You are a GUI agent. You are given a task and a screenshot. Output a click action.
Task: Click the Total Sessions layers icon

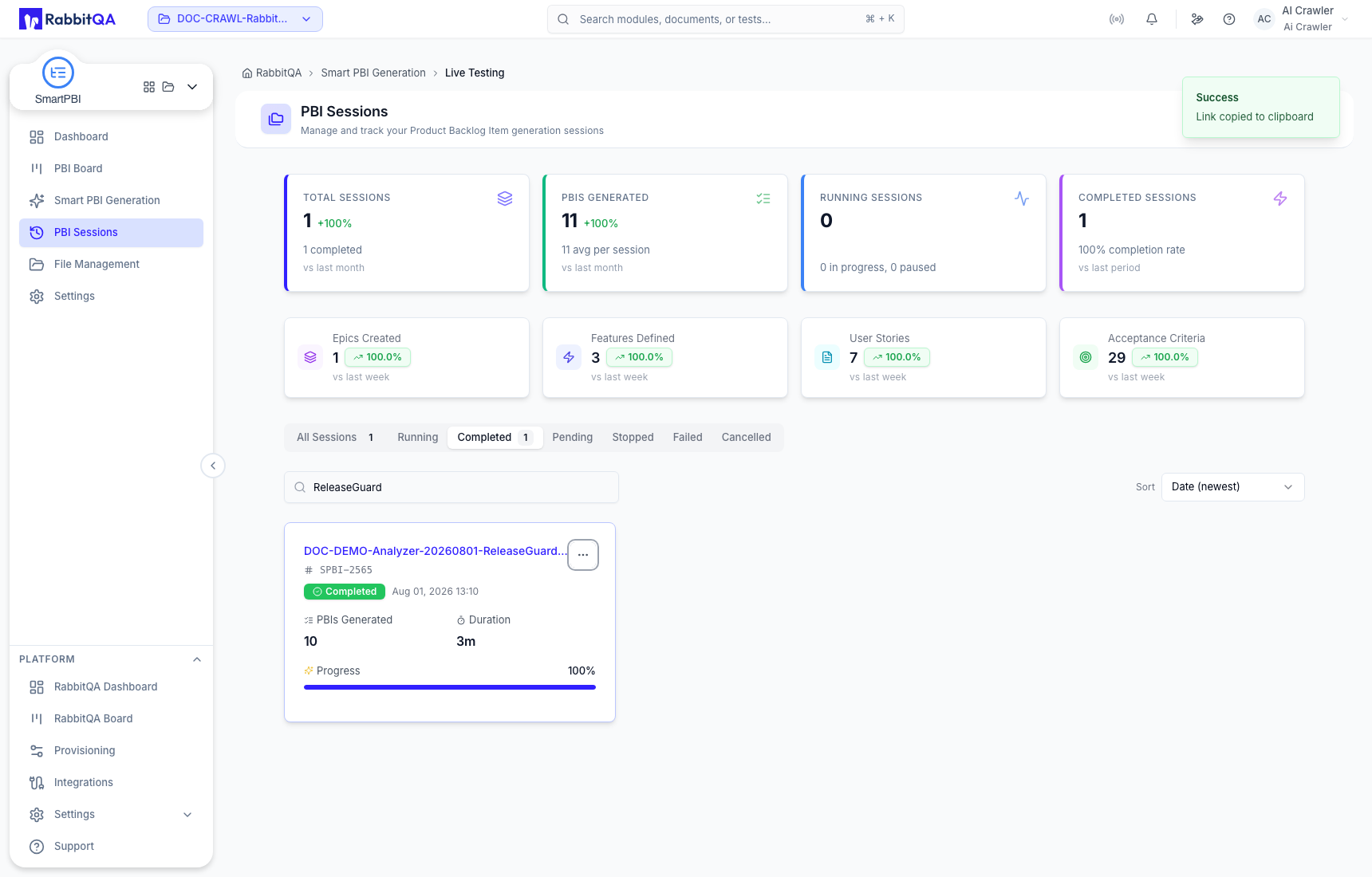505,199
